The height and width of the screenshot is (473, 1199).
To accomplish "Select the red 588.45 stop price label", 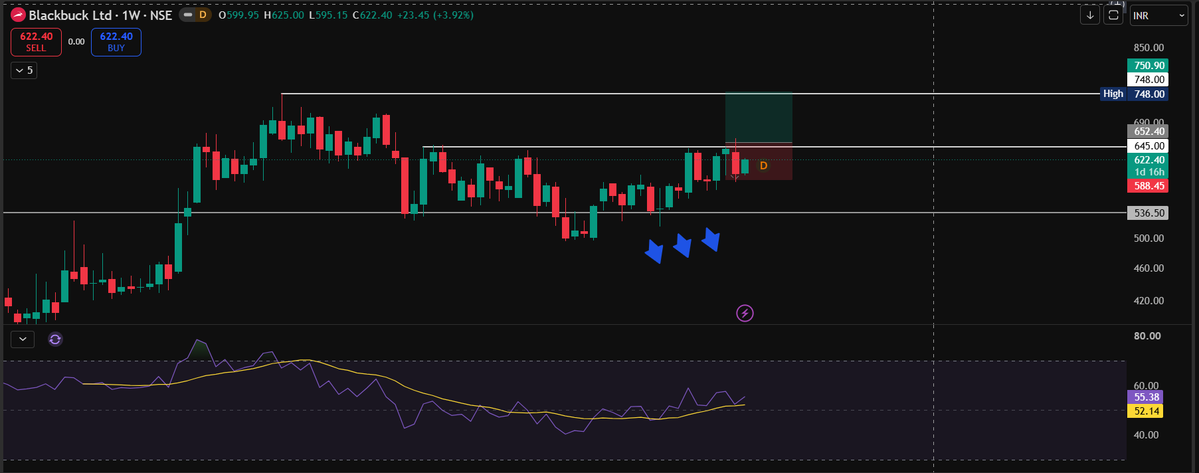I will [x=1149, y=185].
